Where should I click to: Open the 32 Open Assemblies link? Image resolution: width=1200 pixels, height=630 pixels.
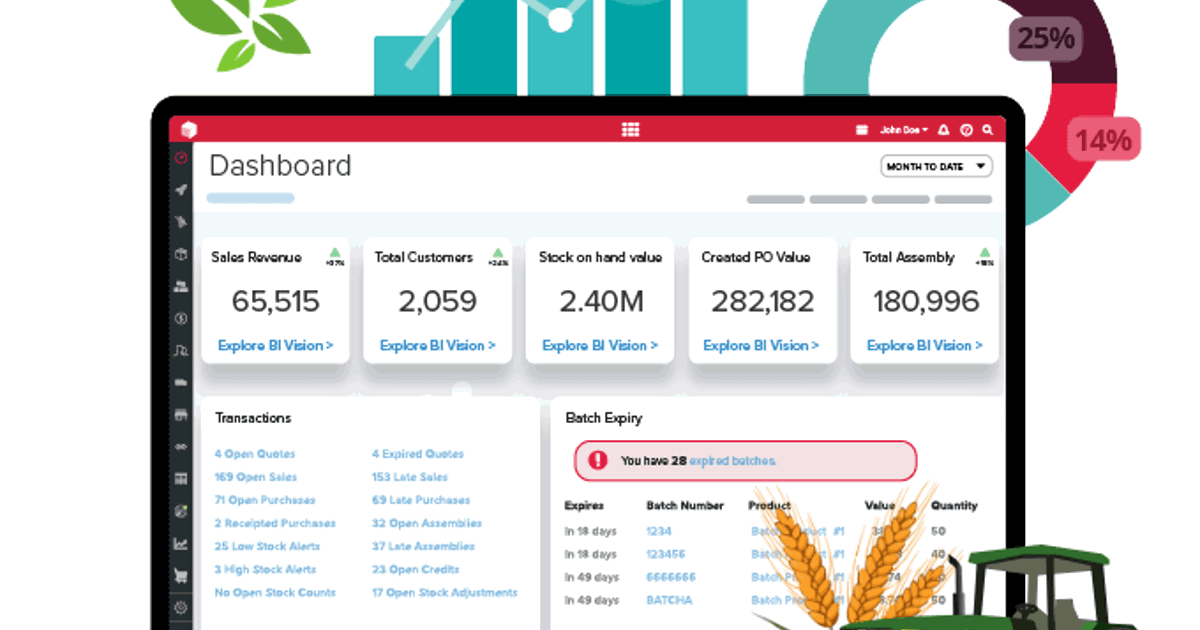(427, 523)
